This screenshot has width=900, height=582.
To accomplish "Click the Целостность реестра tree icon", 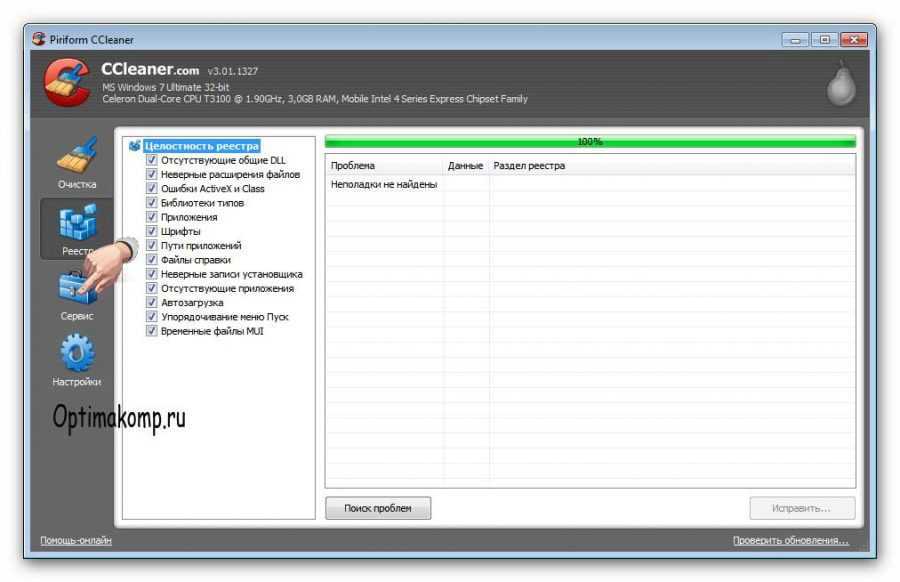I will [135, 146].
